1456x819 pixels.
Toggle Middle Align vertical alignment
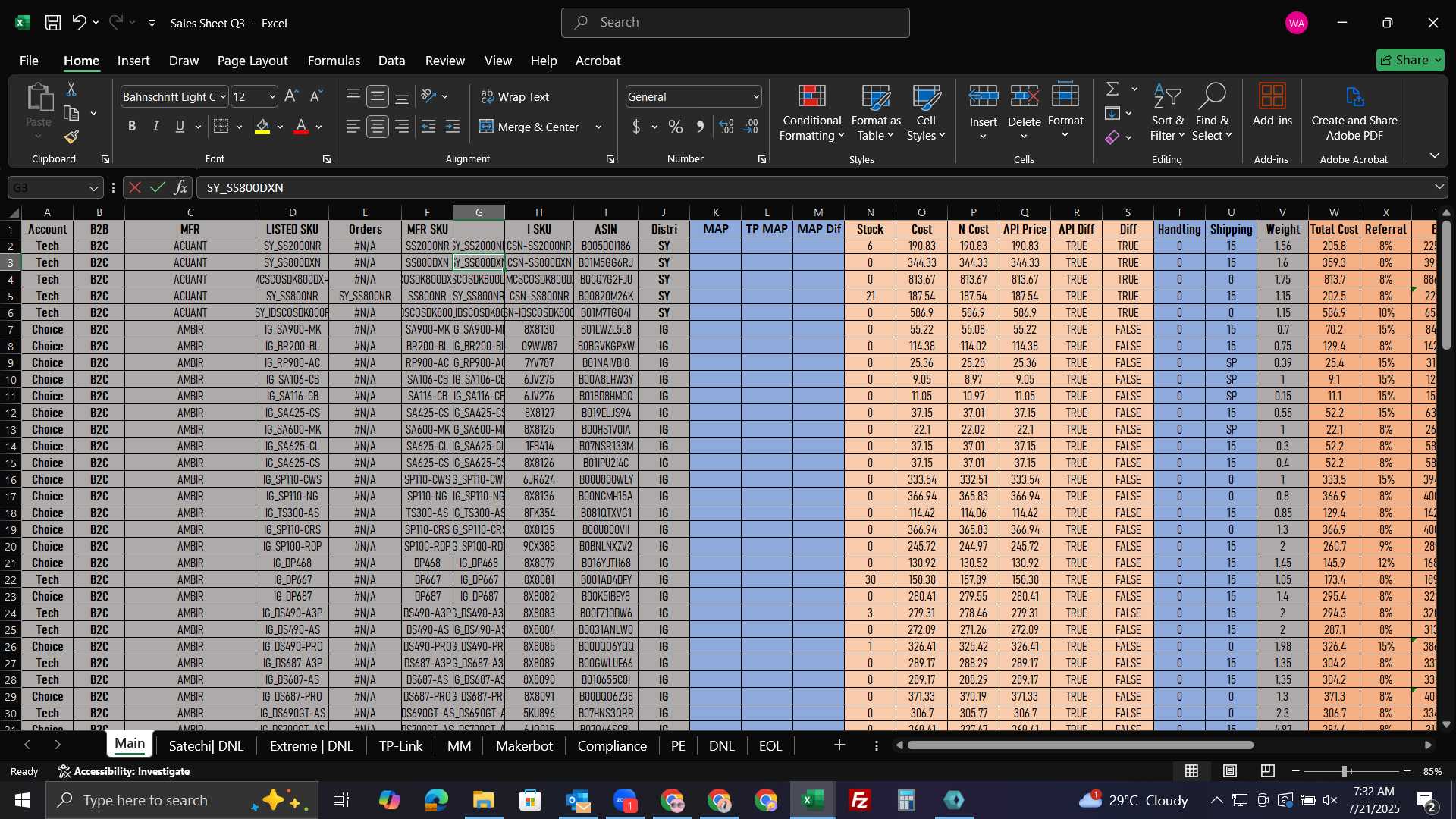pos(378,96)
